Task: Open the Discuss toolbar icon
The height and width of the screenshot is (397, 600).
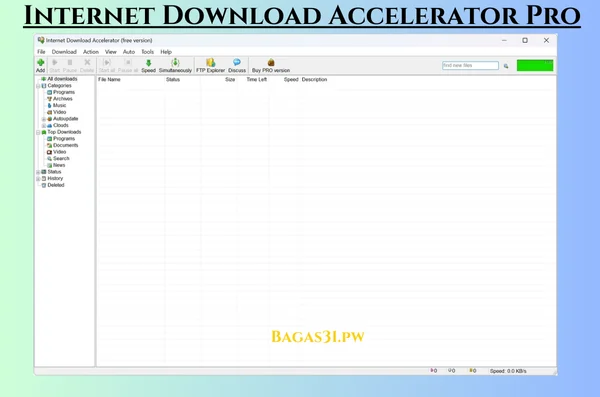Action: click(237, 65)
